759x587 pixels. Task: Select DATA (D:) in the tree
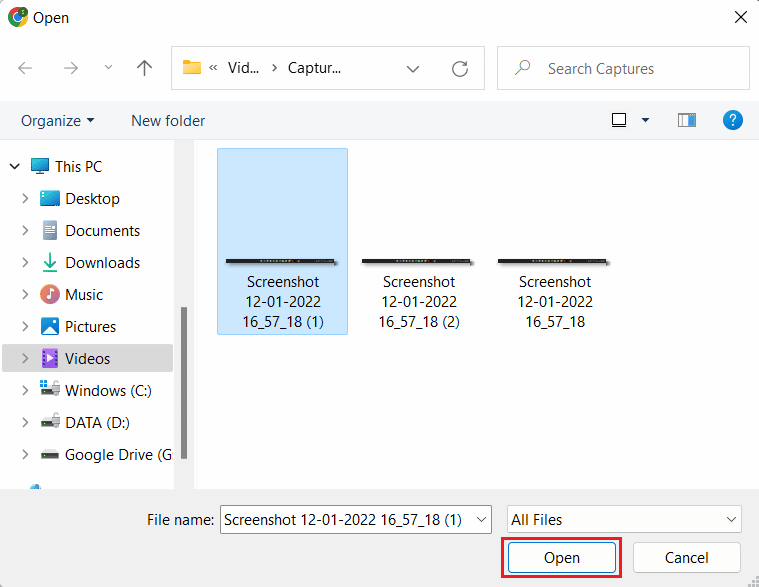tap(97, 422)
